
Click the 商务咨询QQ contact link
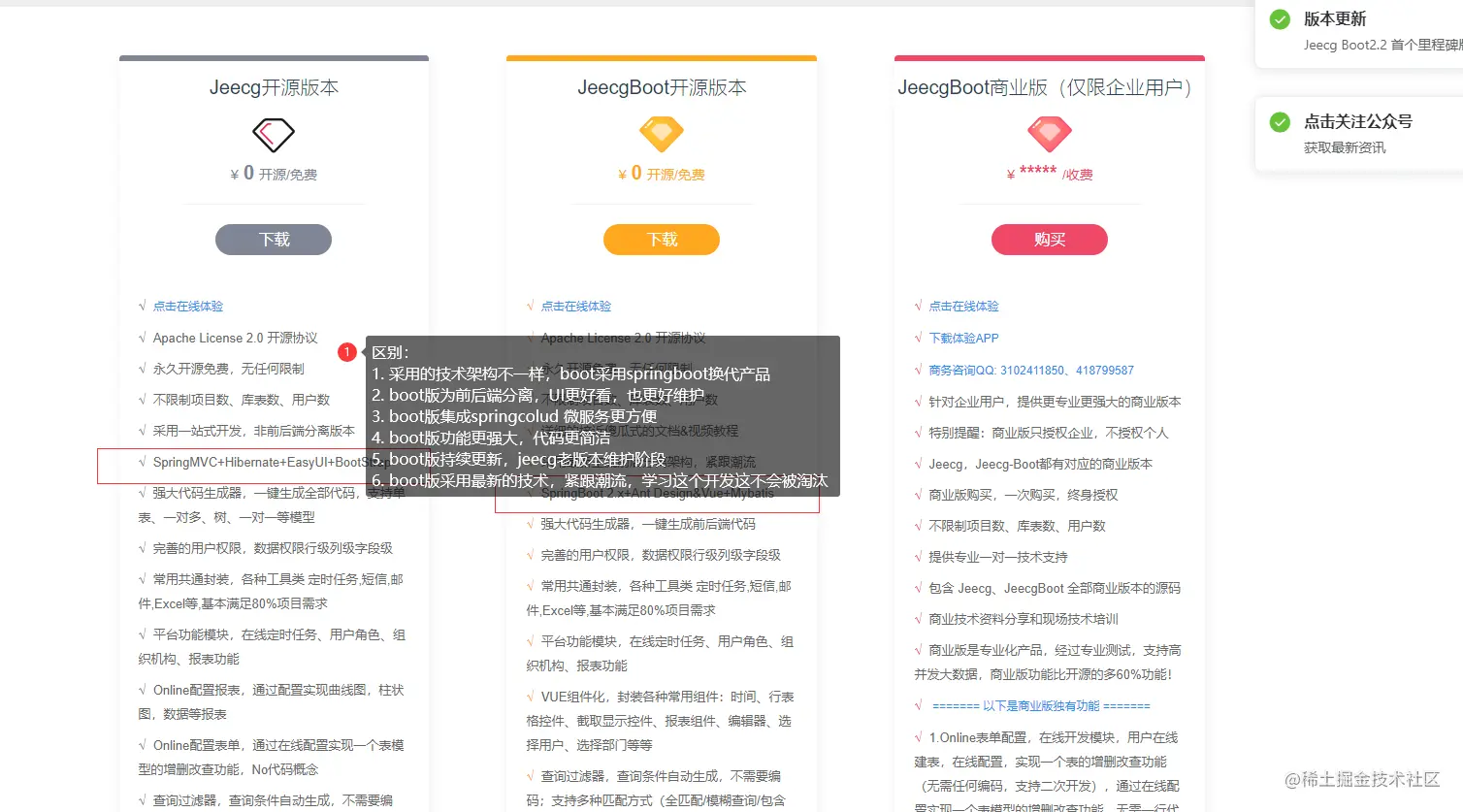click(1031, 371)
